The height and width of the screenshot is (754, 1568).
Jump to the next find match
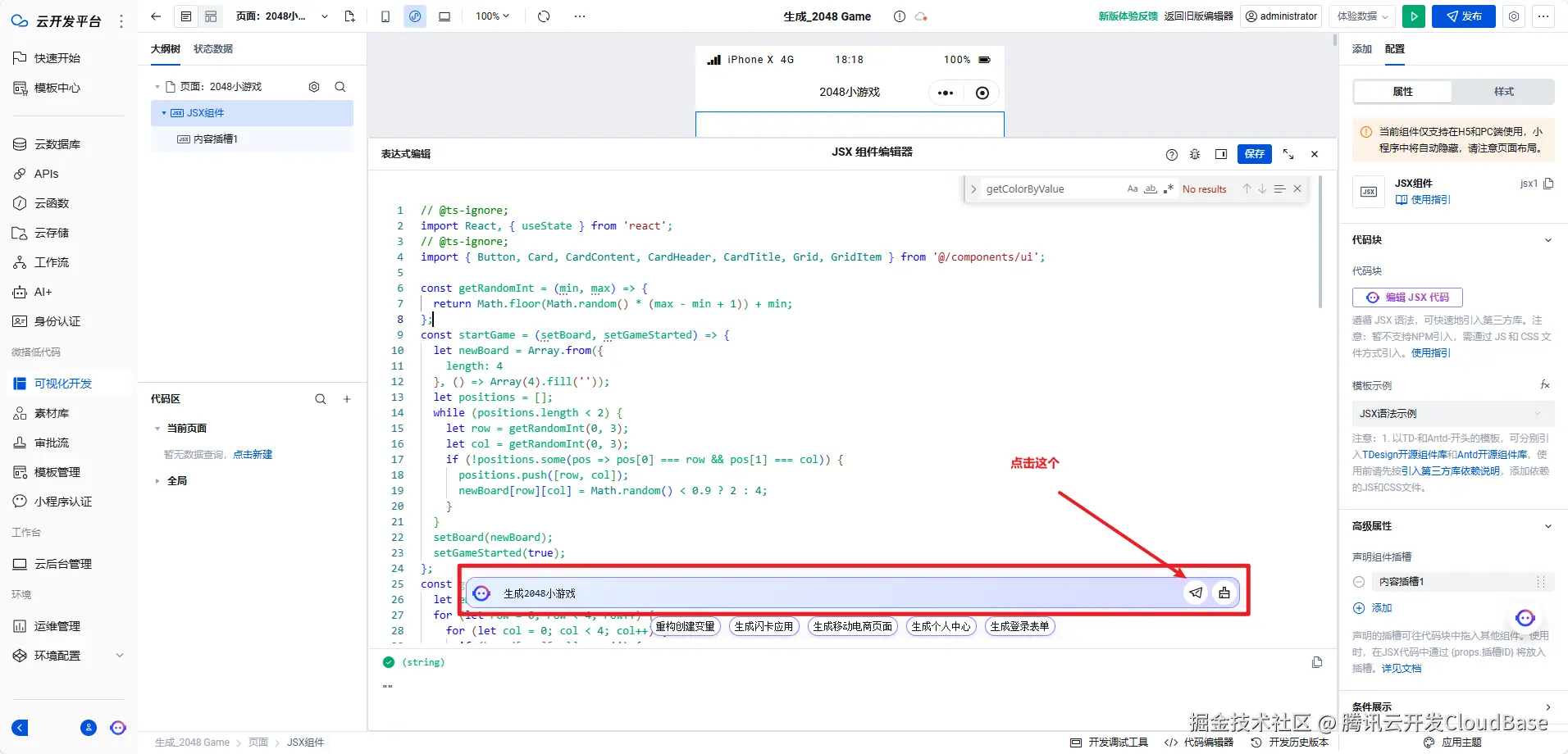coord(1262,188)
